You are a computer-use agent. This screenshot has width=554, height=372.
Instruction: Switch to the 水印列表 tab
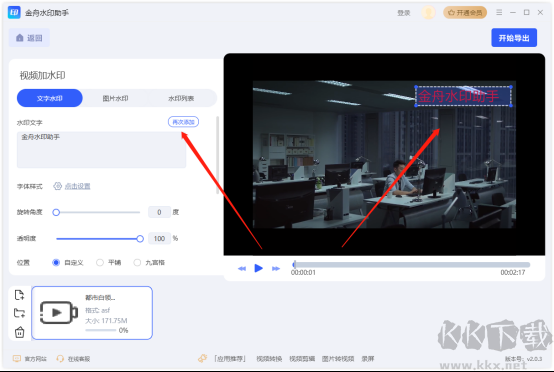click(x=181, y=98)
